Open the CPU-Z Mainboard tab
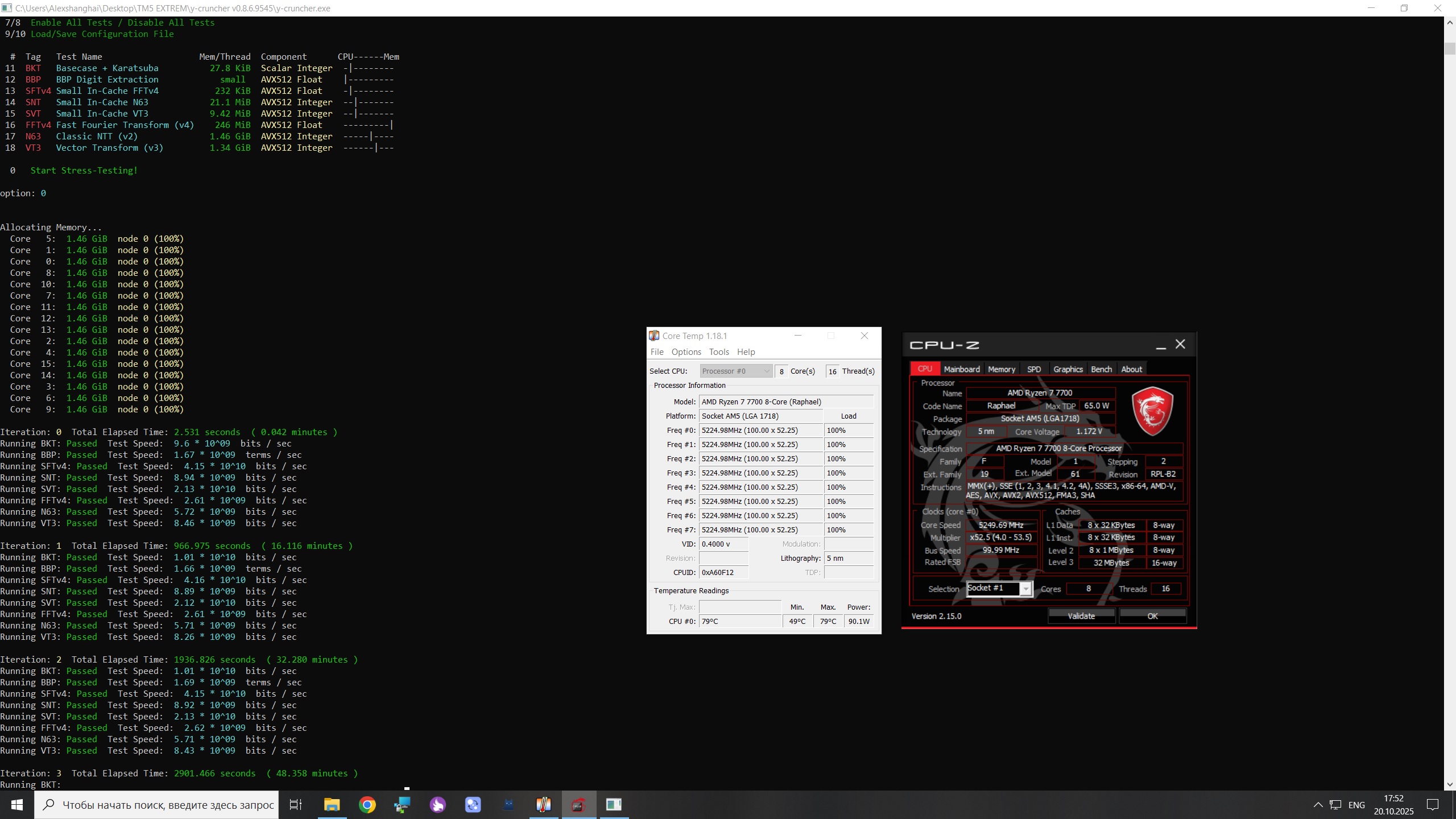 (962, 369)
